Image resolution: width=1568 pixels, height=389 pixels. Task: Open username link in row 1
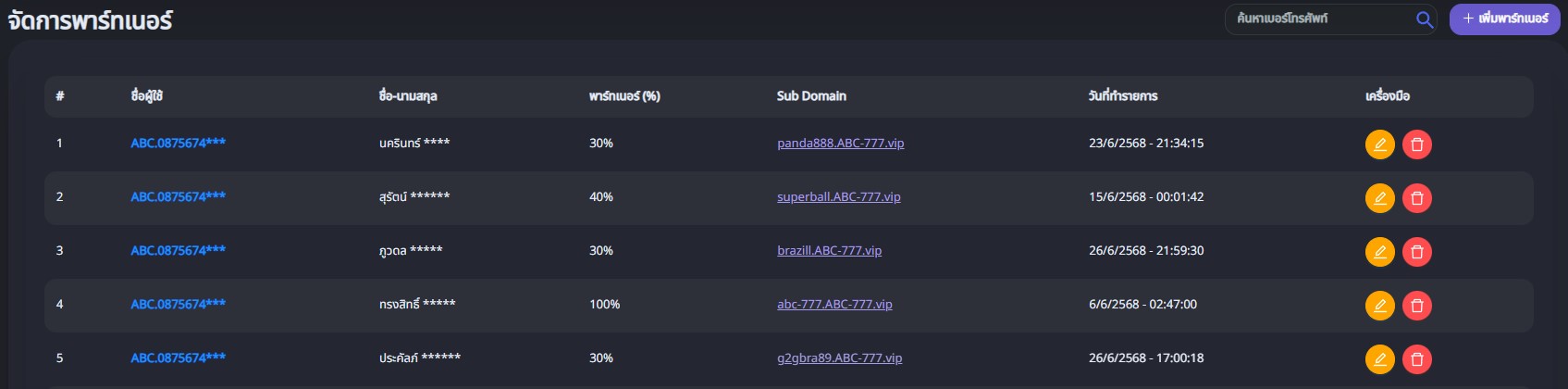178,144
